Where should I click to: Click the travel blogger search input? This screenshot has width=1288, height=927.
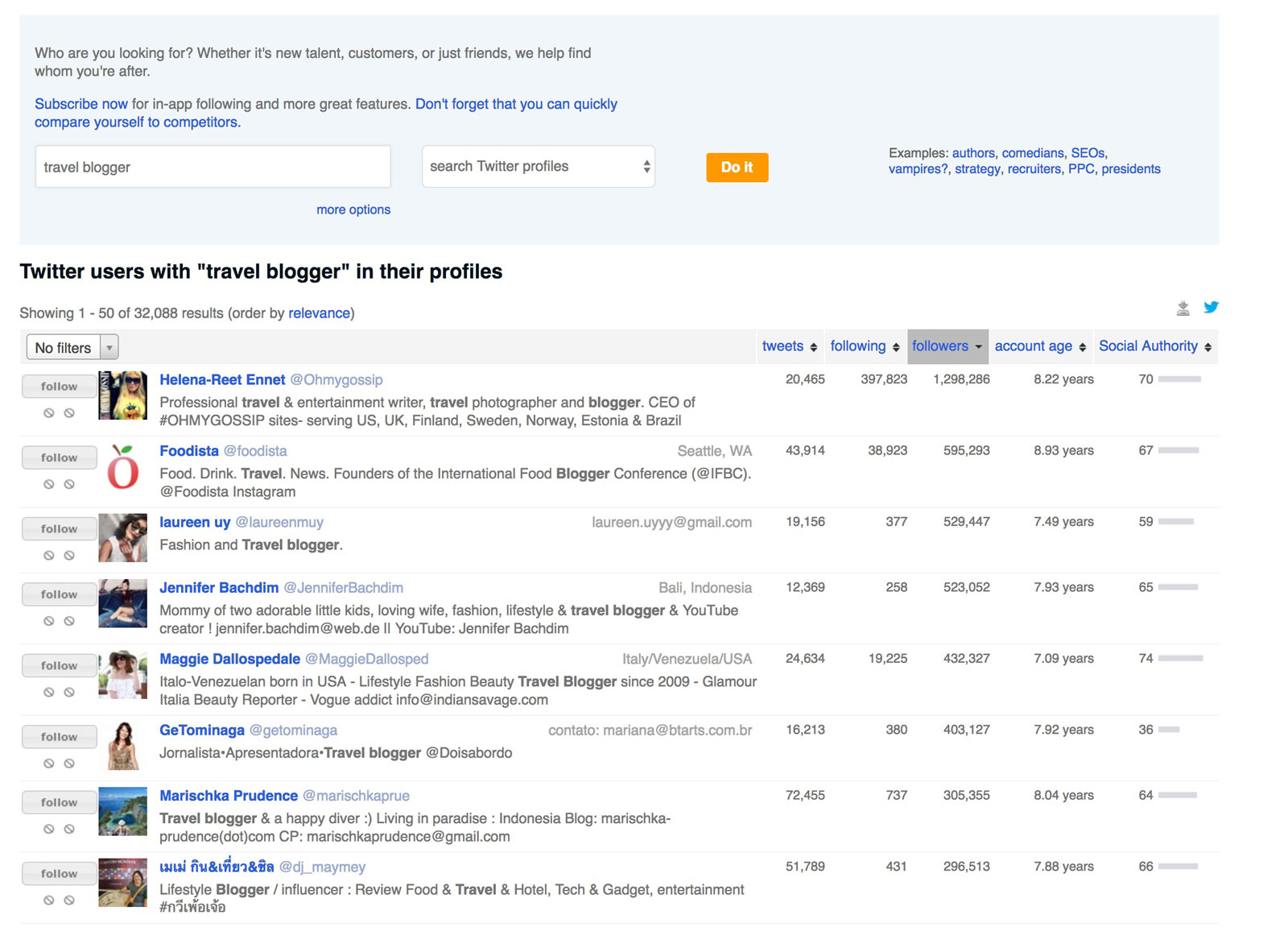point(213,167)
